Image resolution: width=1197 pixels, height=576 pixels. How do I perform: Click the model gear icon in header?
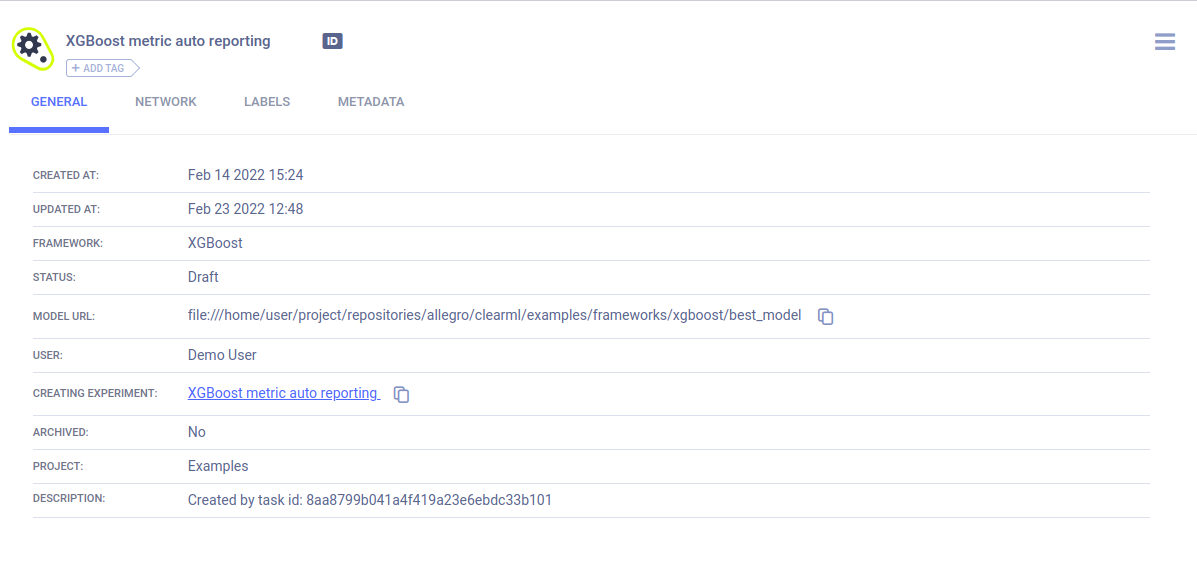point(31,47)
